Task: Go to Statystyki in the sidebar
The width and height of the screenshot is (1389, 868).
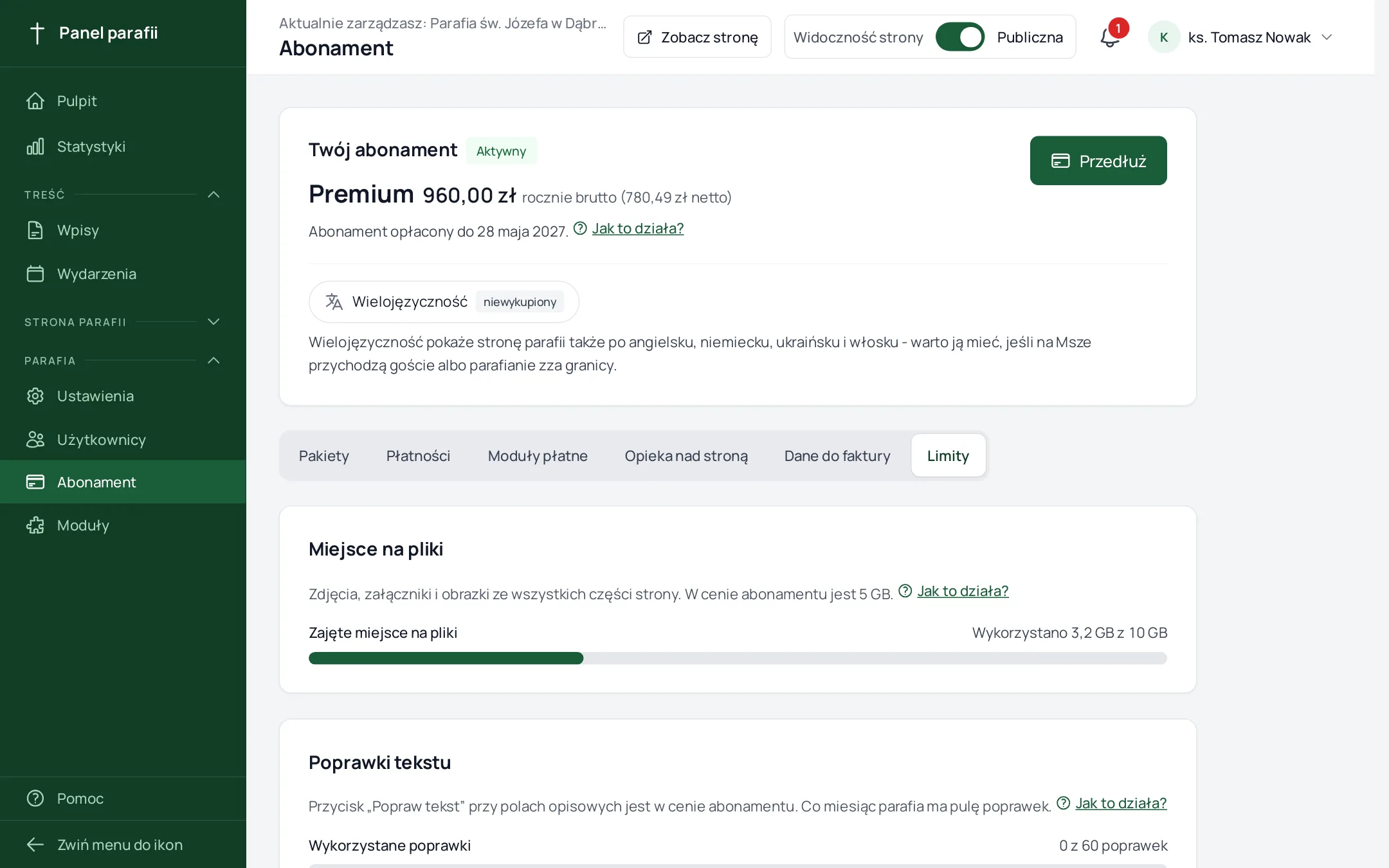Action: pos(123,147)
